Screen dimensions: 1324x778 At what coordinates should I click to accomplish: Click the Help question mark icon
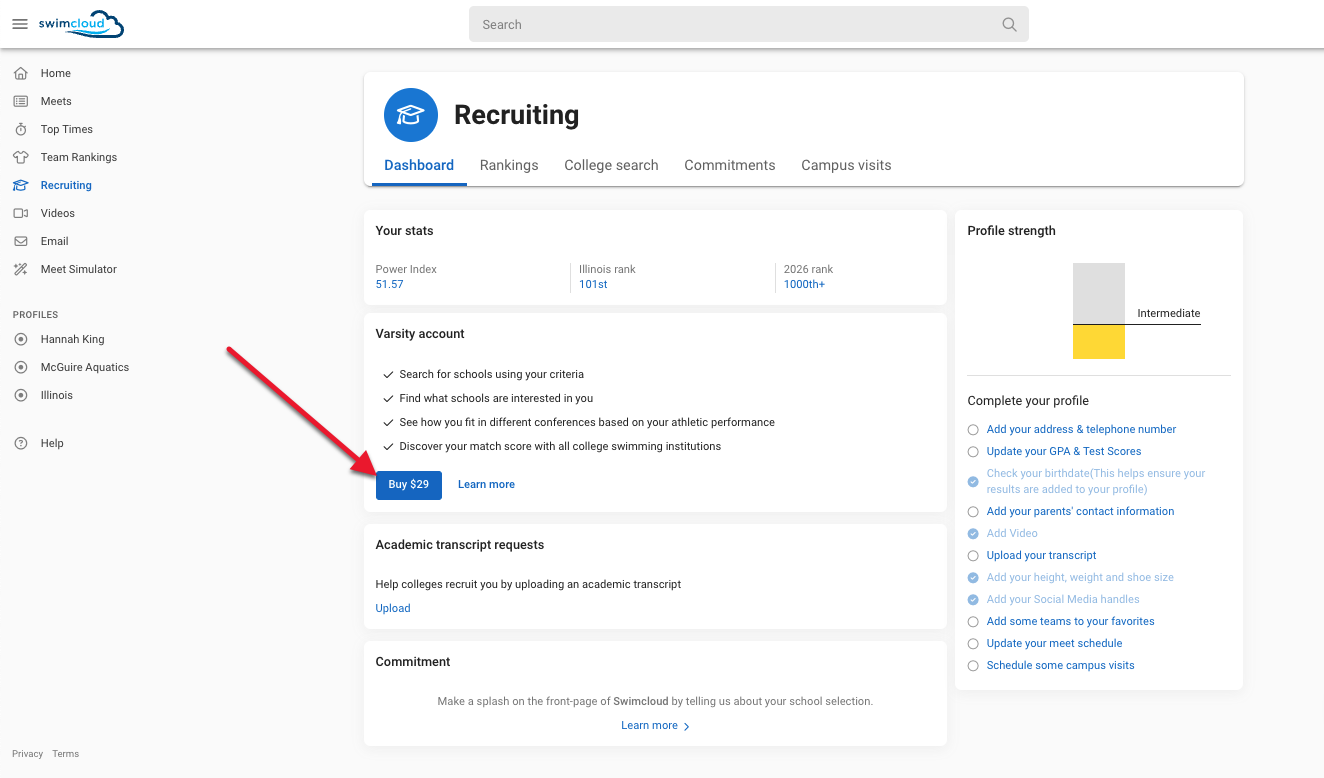click(21, 443)
